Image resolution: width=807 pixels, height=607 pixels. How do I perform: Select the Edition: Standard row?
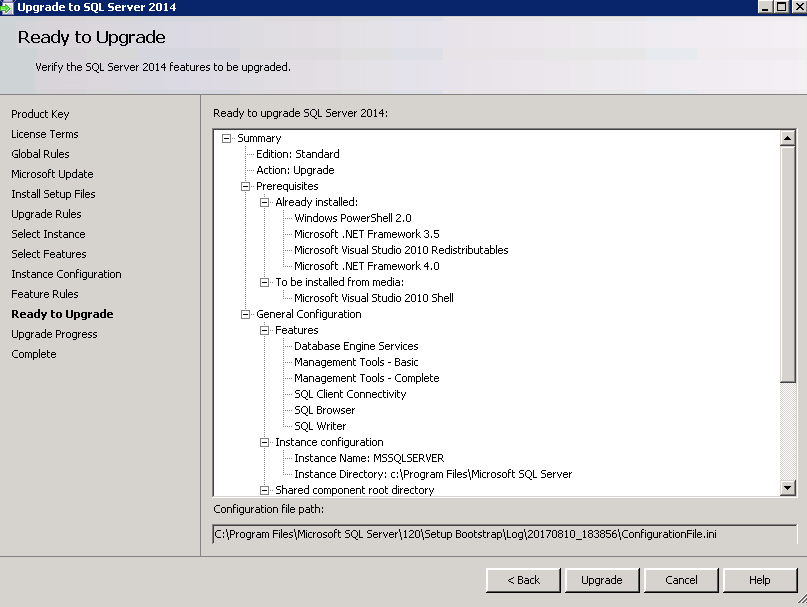click(x=297, y=154)
